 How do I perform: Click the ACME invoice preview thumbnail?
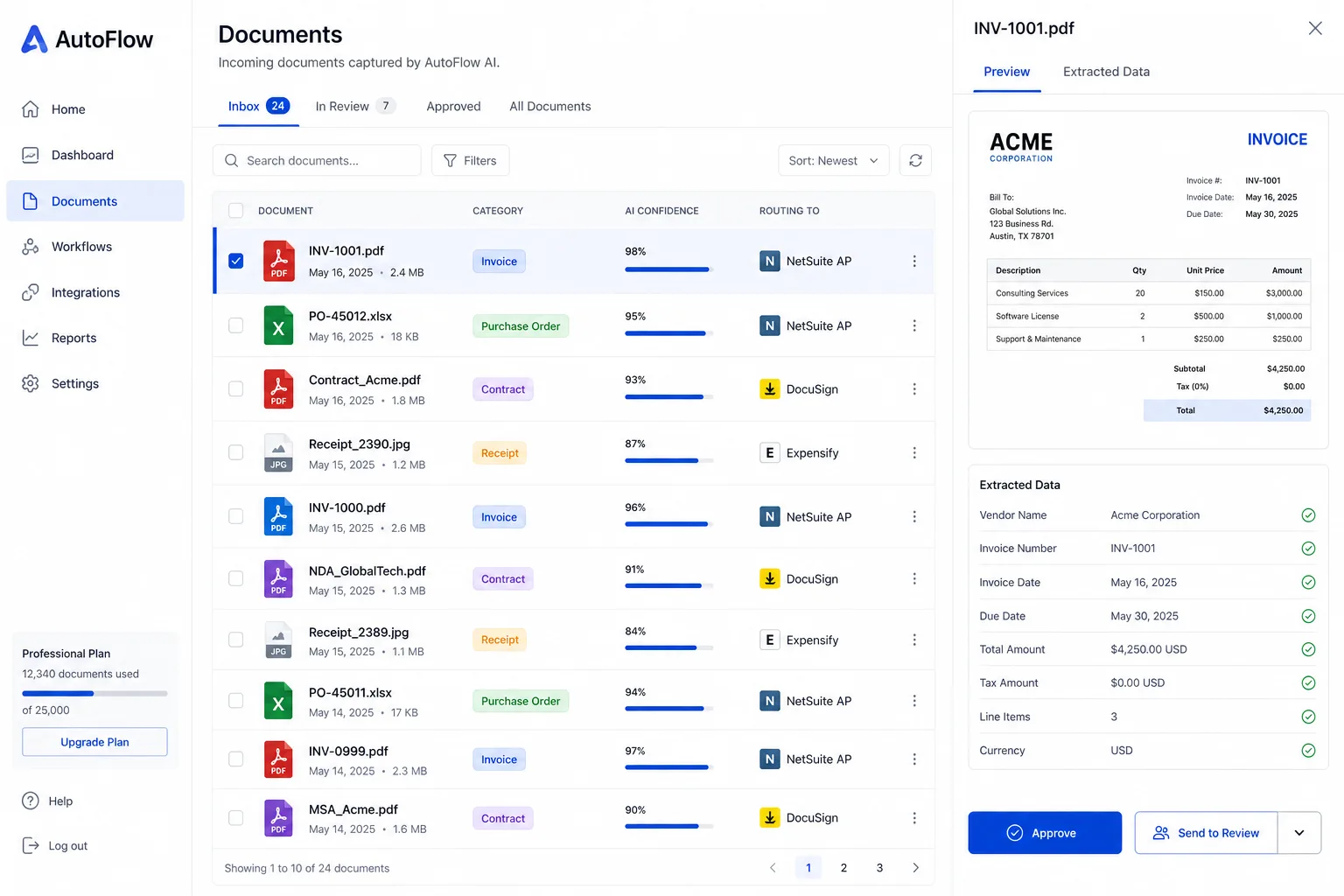[x=1148, y=279]
